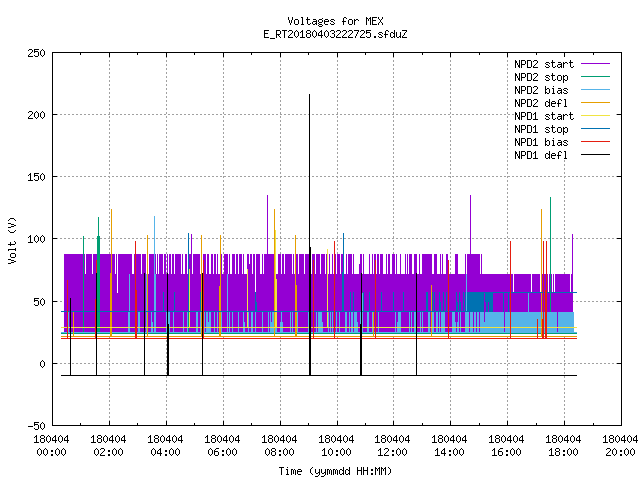Click the x-axis tick label 180404 16:00
The image size is (640, 480).
point(507,446)
